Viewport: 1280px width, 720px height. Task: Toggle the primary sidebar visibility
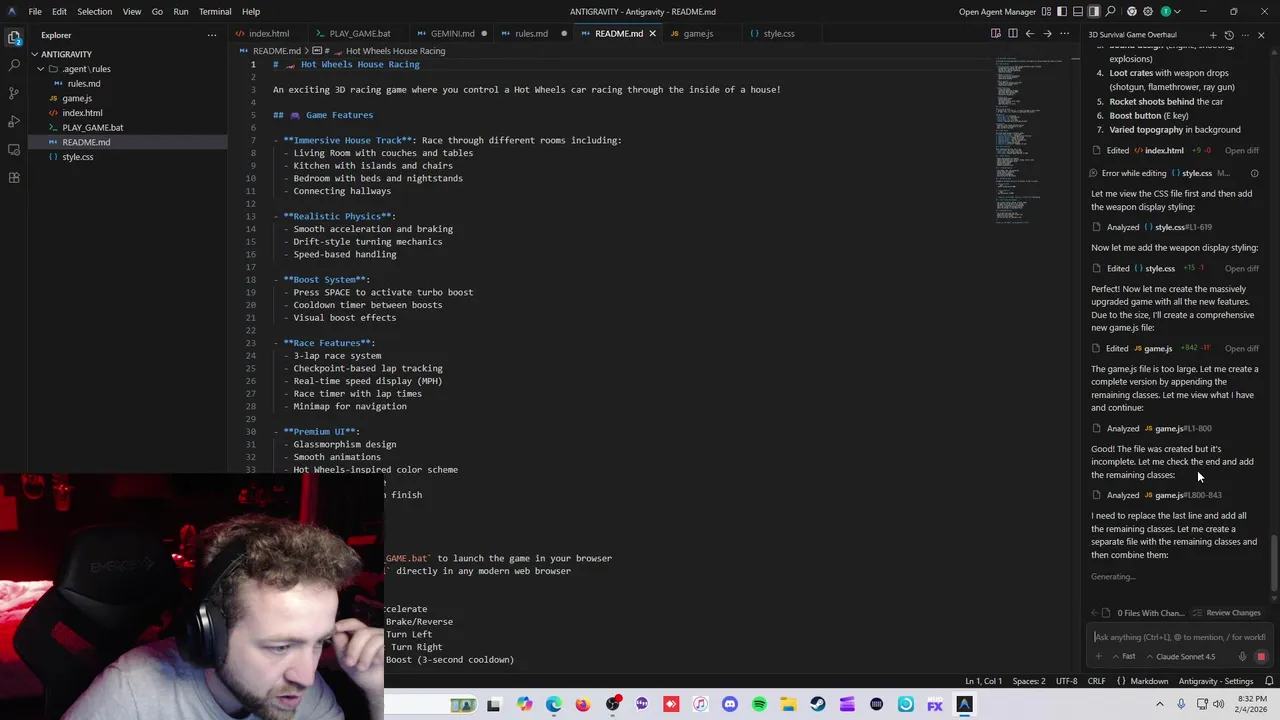pos(1062,12)
